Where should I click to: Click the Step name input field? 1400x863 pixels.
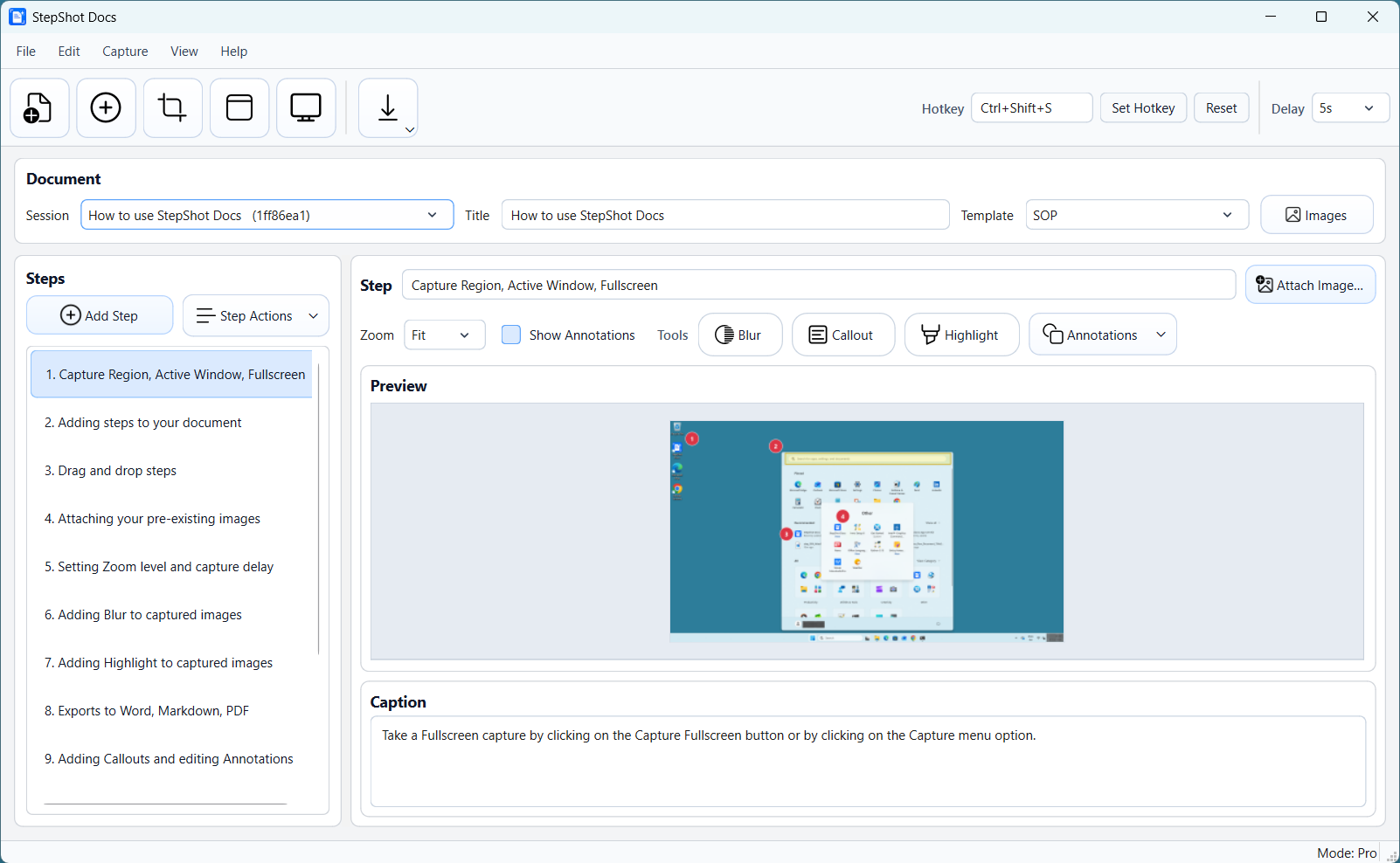pos(819,285)
